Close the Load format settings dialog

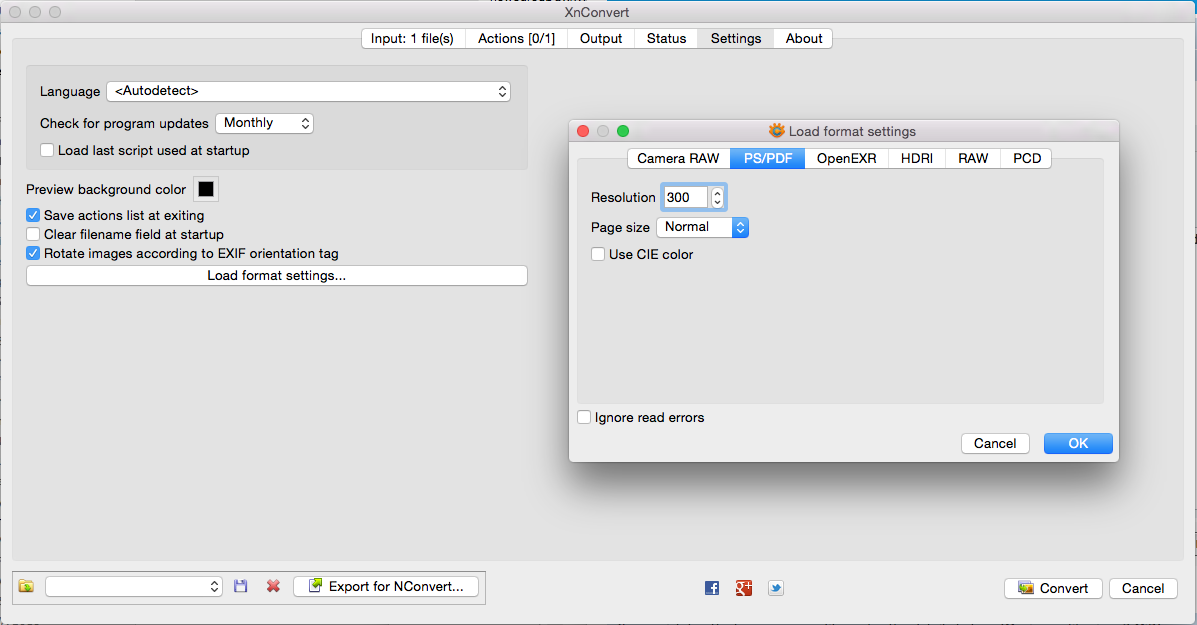coord(583,131)
